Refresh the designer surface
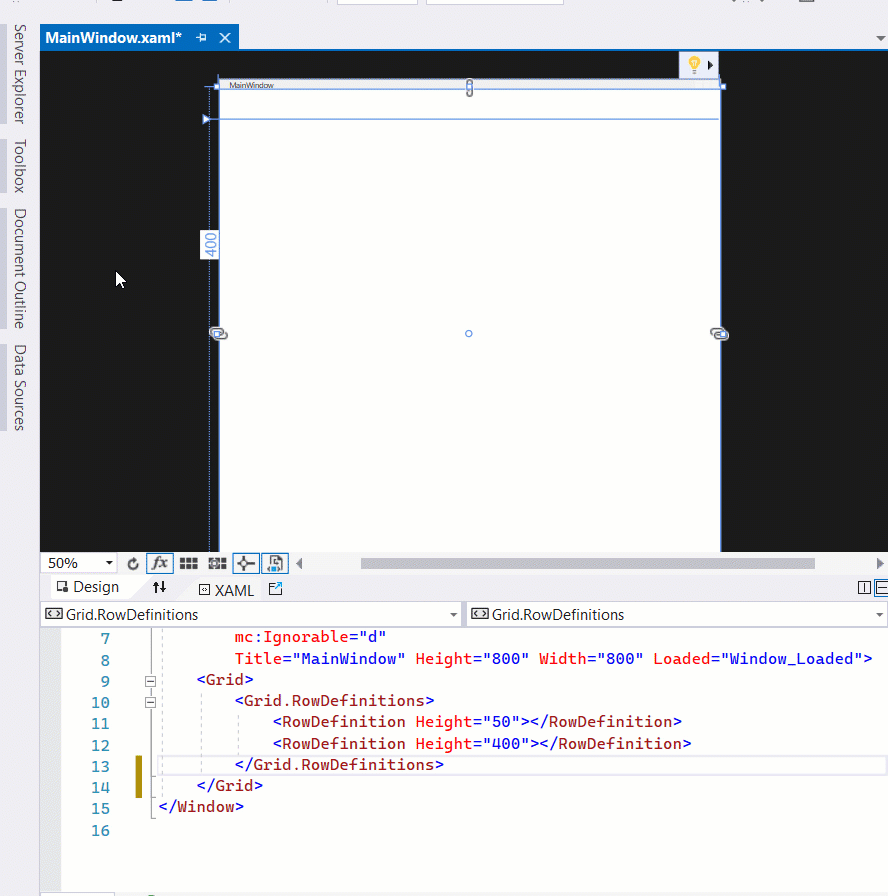The height and width of the screenshot is (896, 888). (133, 563)
